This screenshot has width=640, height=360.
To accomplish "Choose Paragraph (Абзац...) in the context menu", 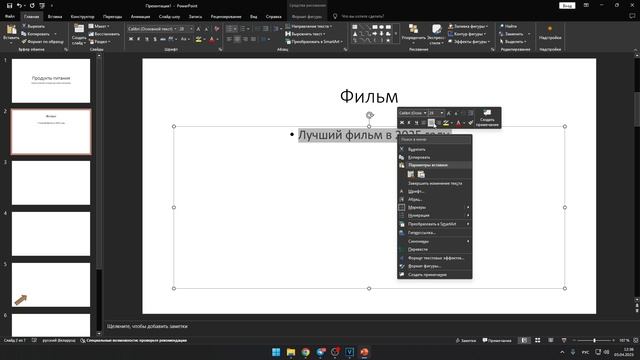I will [435, 200].
